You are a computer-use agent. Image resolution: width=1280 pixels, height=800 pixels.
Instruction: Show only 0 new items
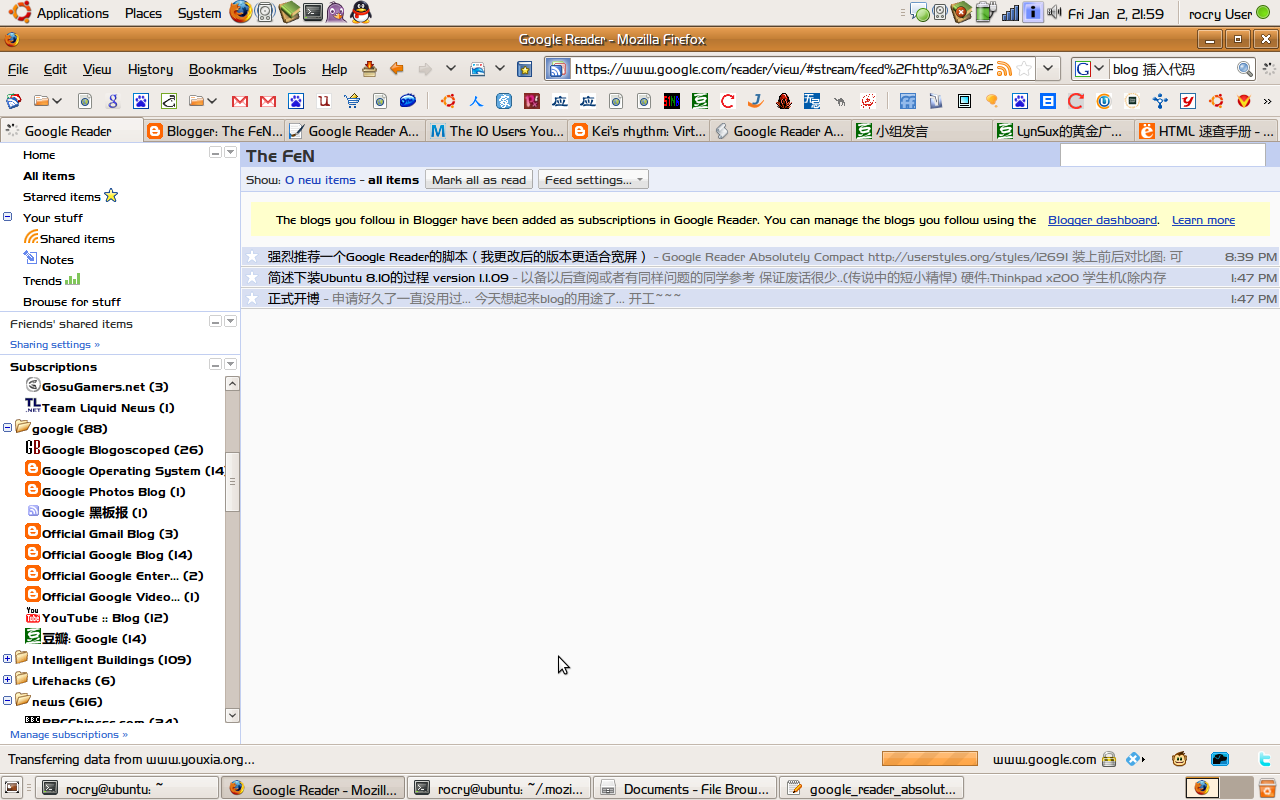click(320, 180)
